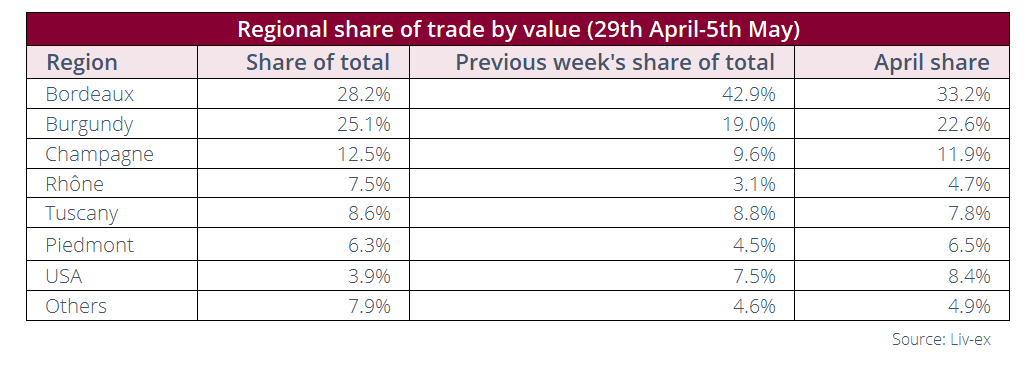Click USA's 3.9% share value
Screen dimensions: 1035x371
tap(369, 275)
